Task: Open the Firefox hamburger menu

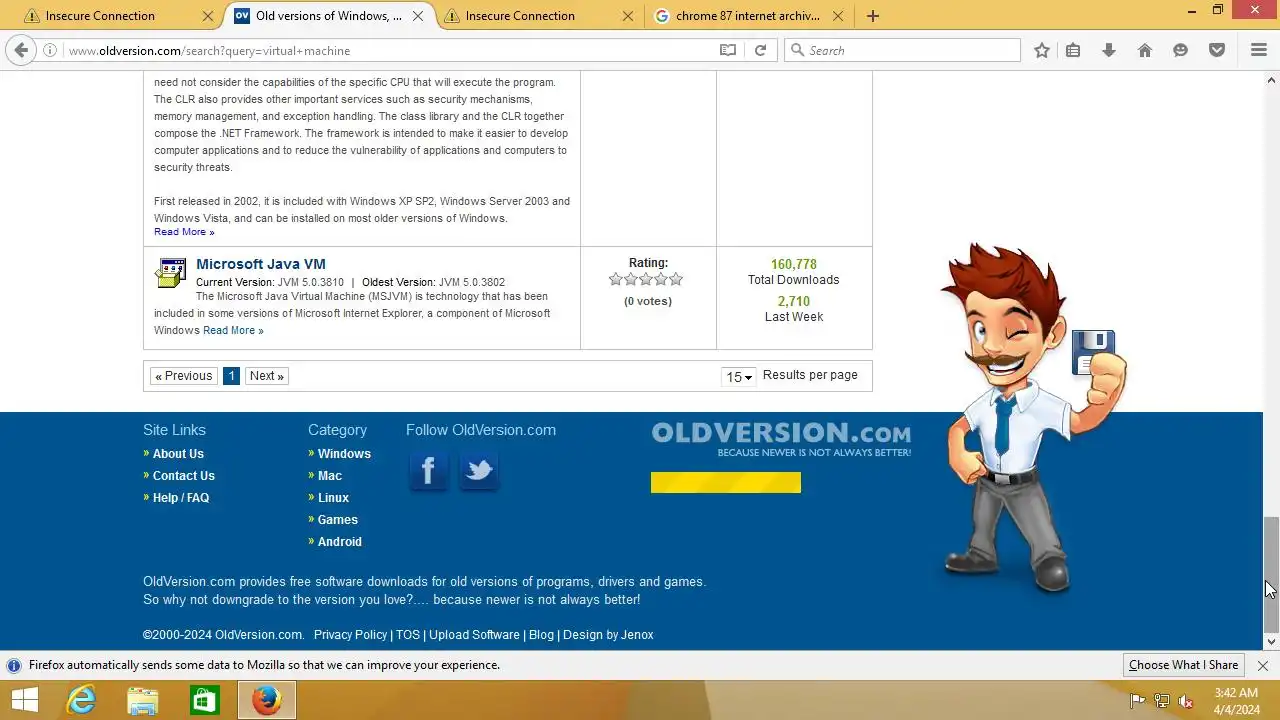Action: tap(1259, 50)
